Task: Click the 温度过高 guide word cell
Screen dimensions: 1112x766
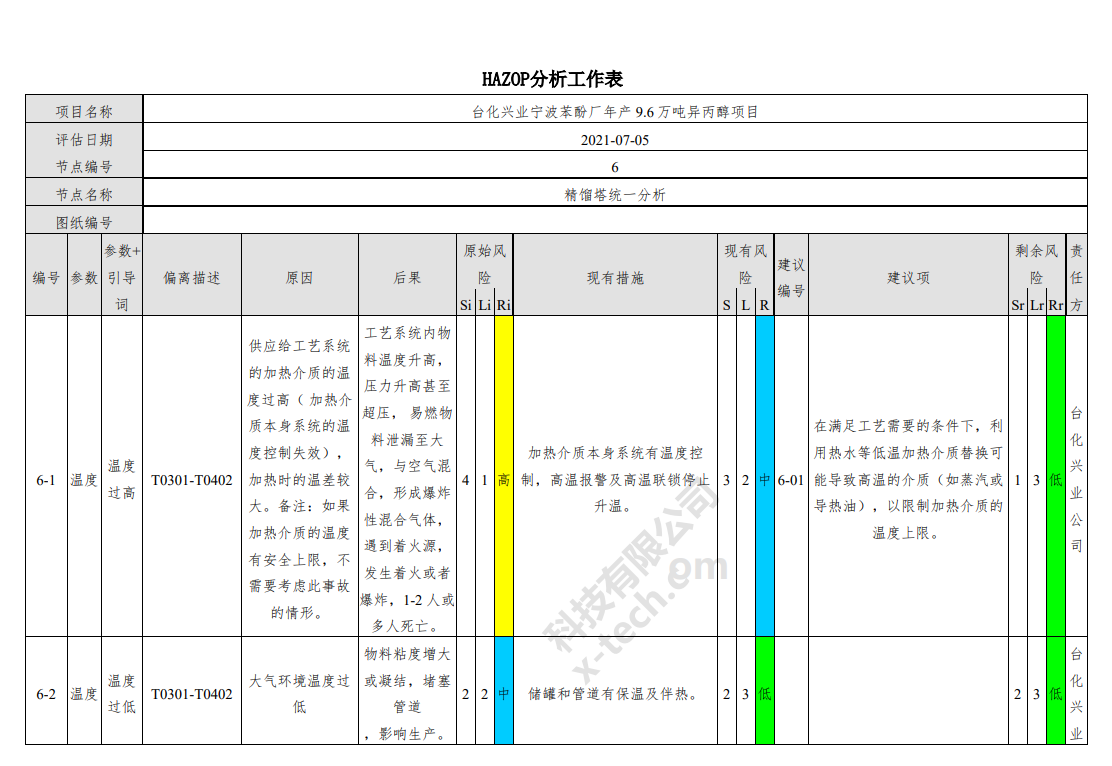Action: [x=122, y=477]
